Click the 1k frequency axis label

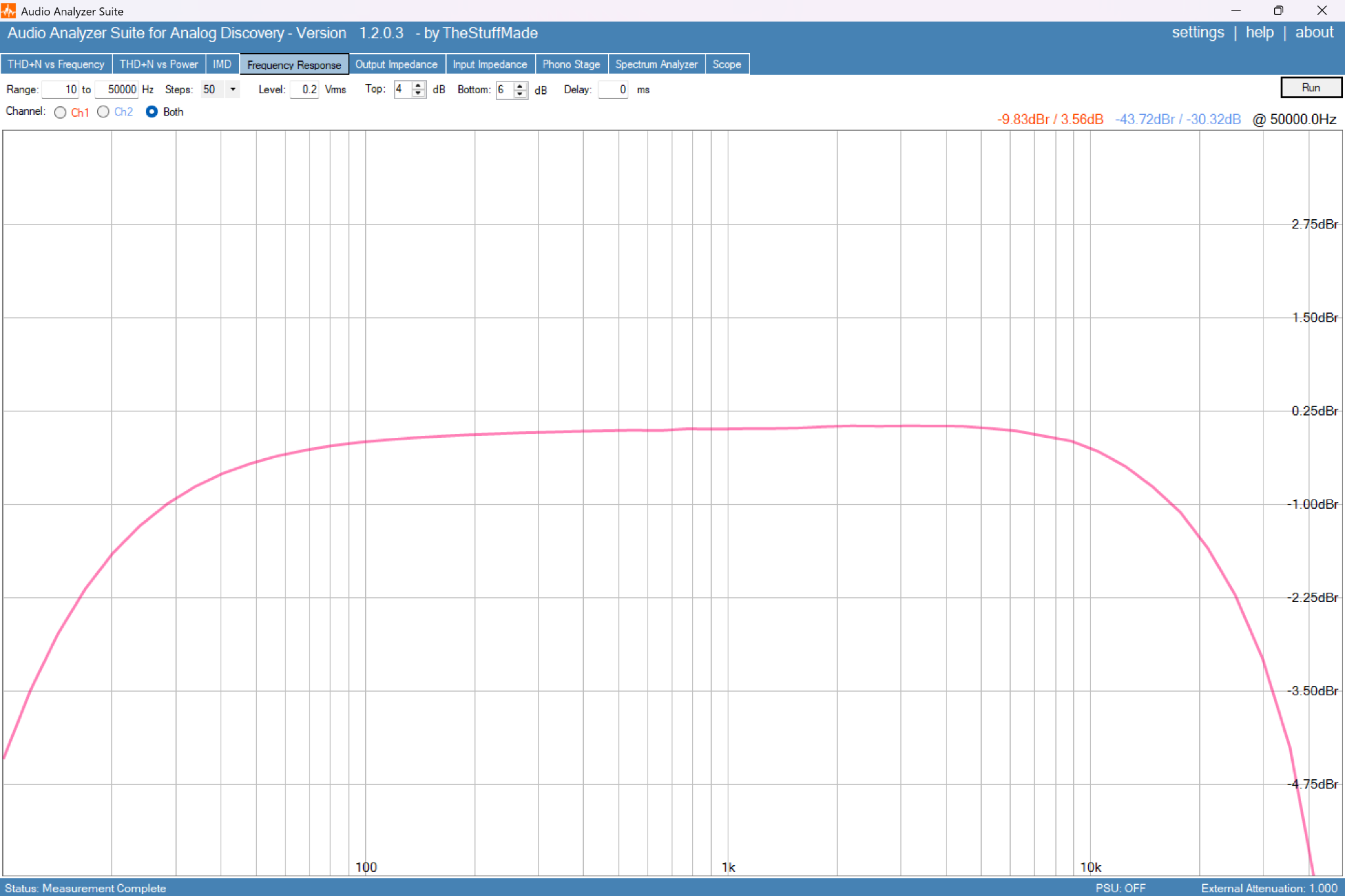coord(728,867)
